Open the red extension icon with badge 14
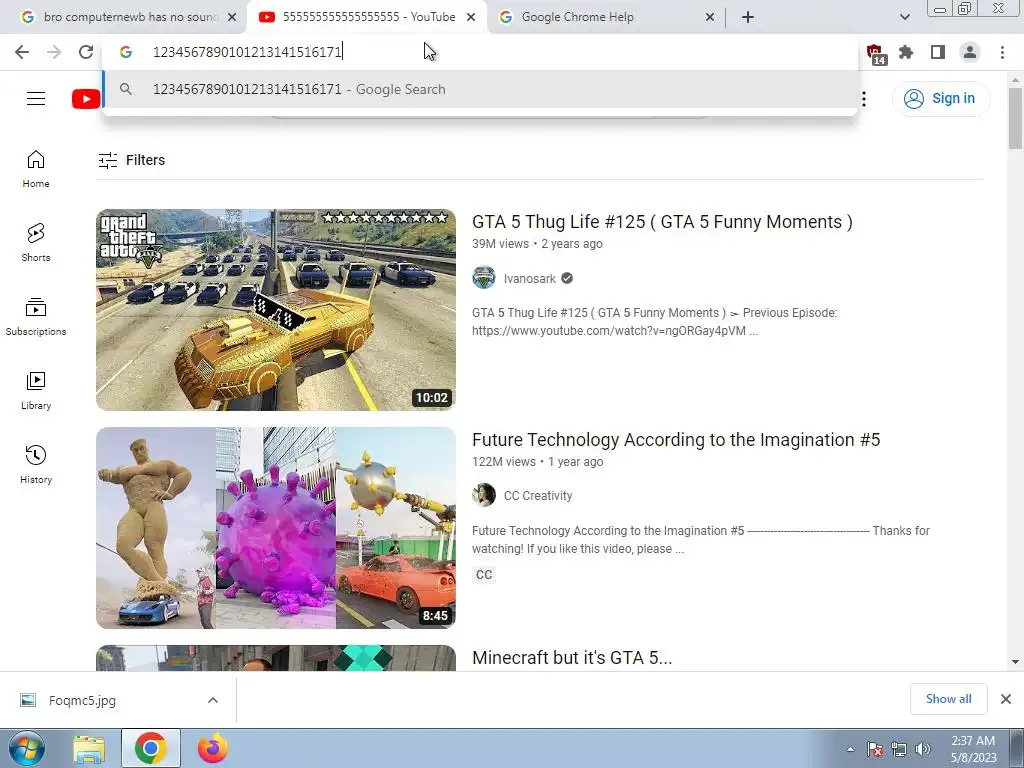 click(875, 54)
